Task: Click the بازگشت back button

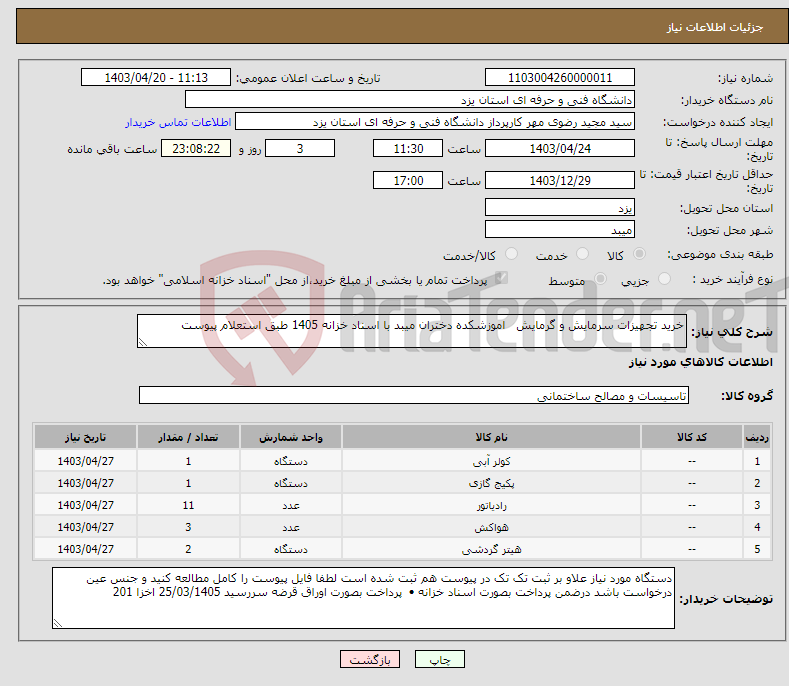Action: pyautogui.click(x=370, y=659)
